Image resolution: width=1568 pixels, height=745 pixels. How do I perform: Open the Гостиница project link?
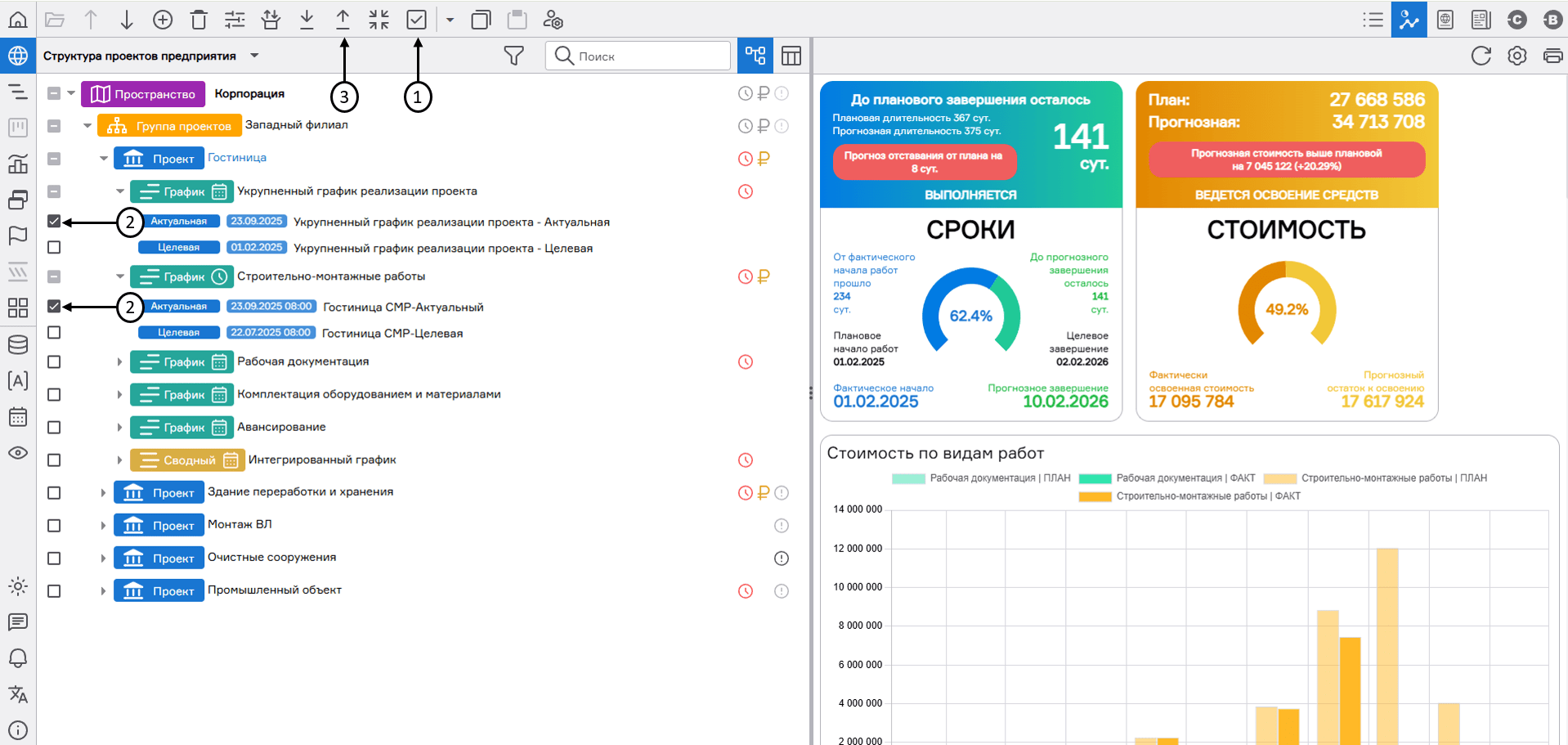click(x=236, y=157)
